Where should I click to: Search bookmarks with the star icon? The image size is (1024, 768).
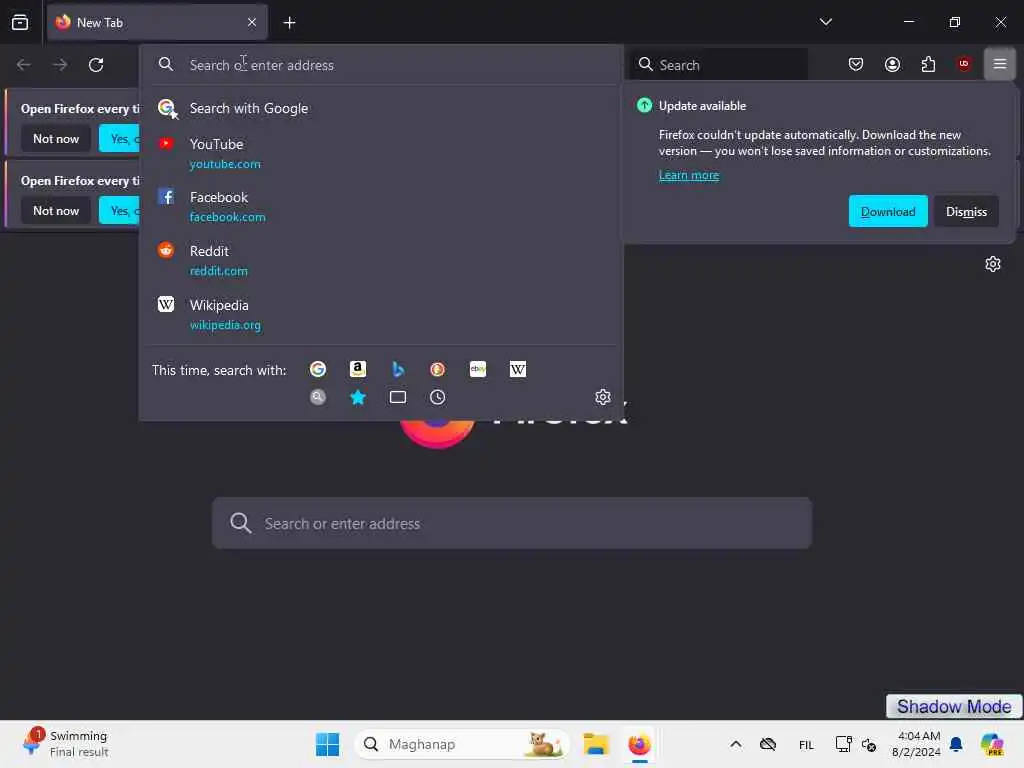[x=358, y=397]
